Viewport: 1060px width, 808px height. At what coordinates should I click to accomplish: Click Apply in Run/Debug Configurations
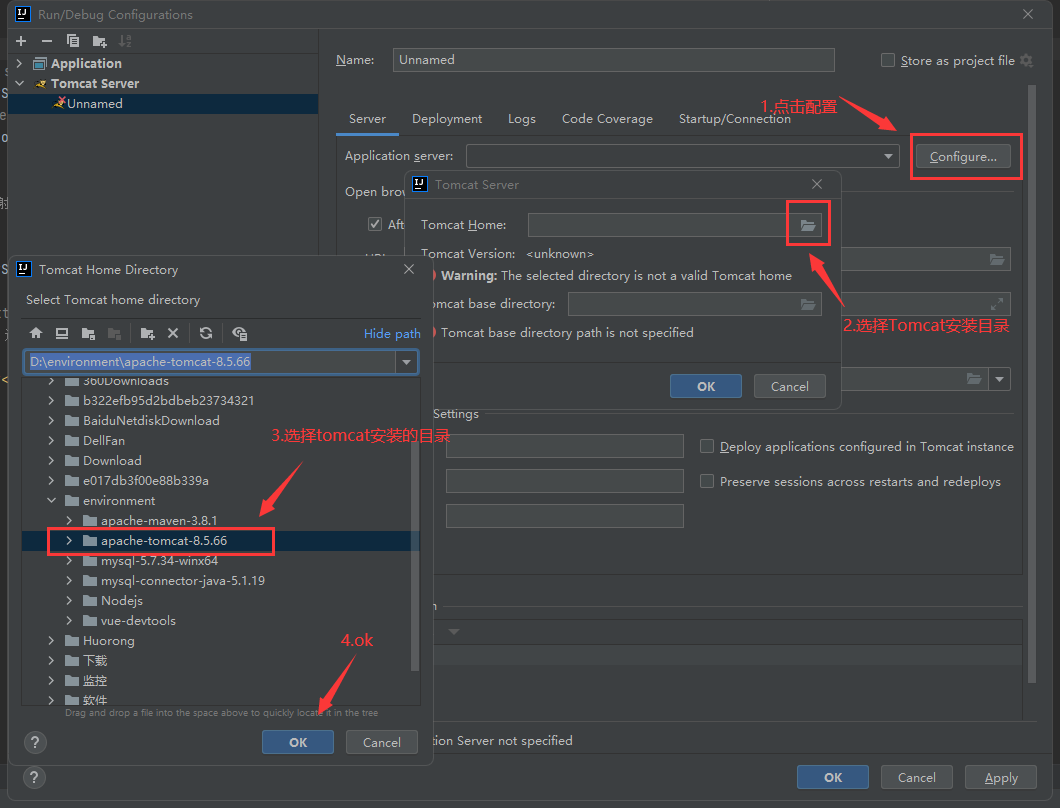[x=1001, y=778]
